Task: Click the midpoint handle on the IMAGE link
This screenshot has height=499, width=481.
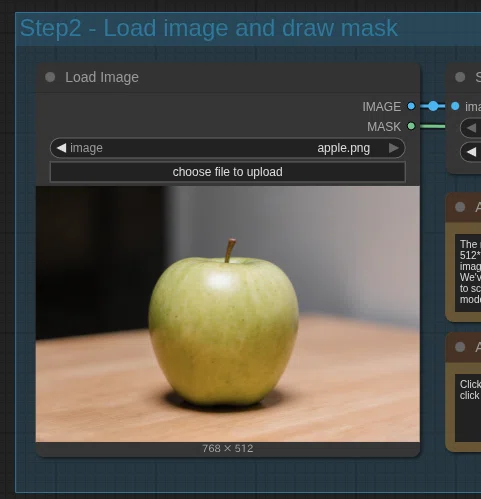Action: coord(433,106)
